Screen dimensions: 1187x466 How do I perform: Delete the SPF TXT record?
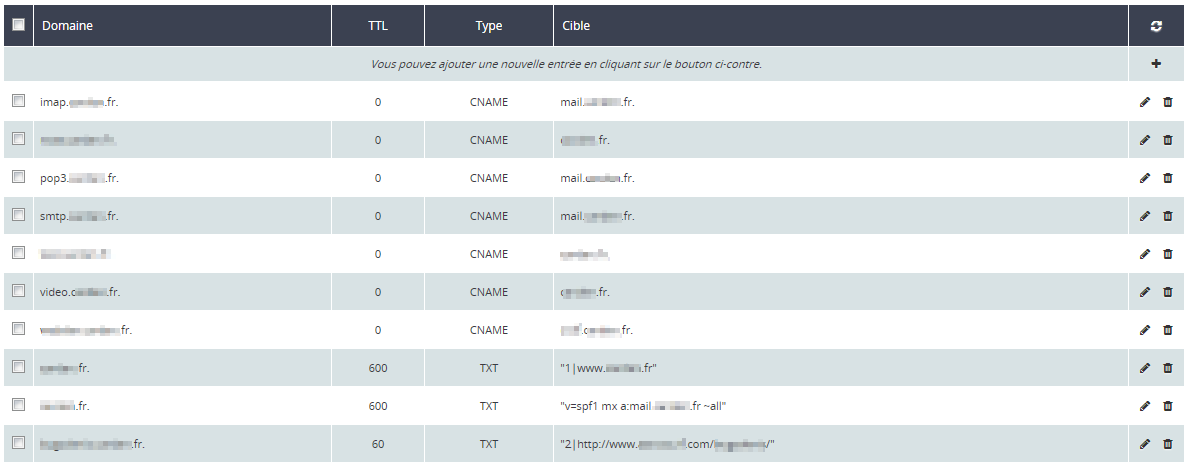pyautogui.click(x=1167, y=406)
